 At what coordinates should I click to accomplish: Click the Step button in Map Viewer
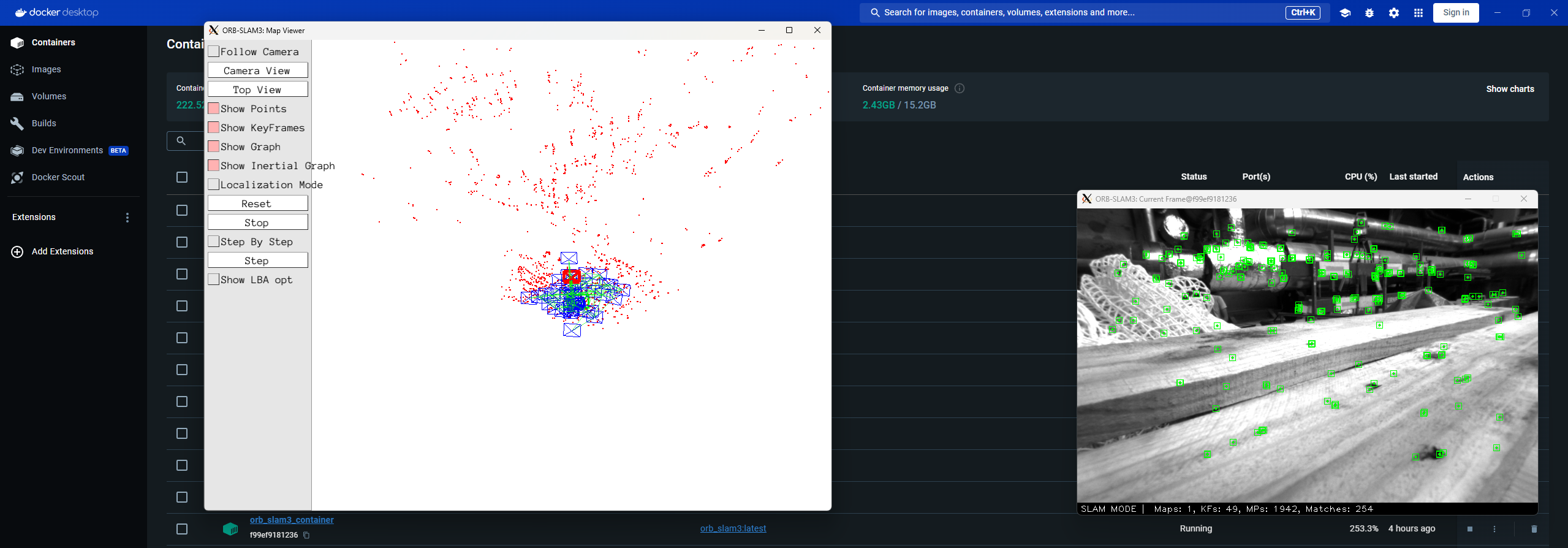(x=257, y=261)
